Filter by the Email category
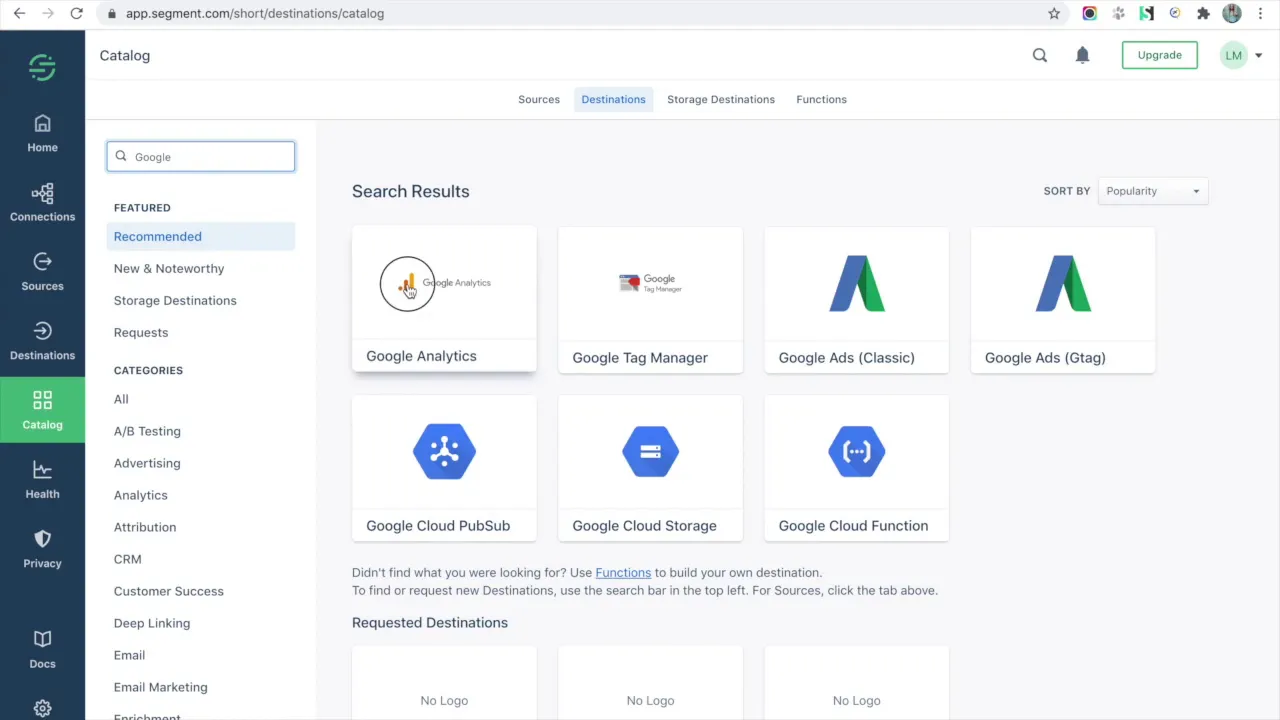Image resolution: width=1280 pixels, height=720 pixels. coord(129,655)
